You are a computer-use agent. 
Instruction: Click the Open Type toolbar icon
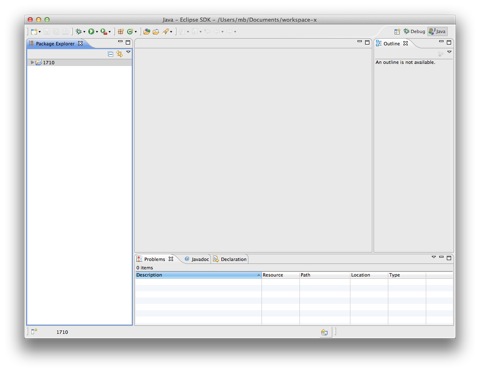click(x=146, y=32)
